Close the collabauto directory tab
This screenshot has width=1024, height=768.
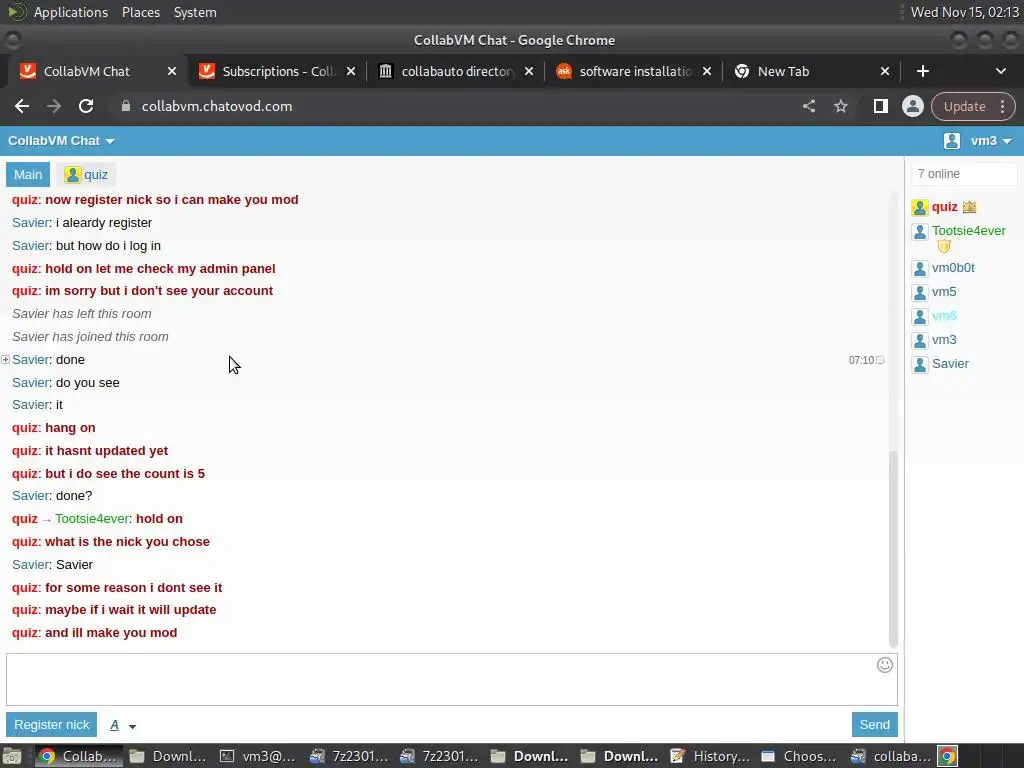529,71
